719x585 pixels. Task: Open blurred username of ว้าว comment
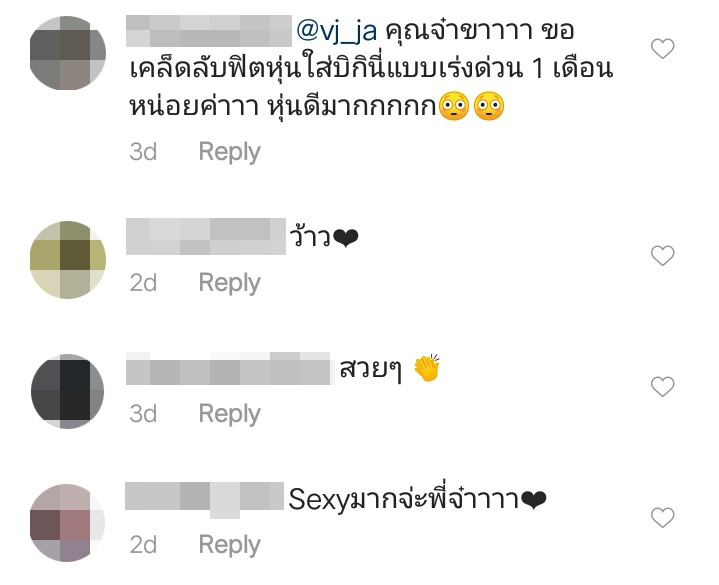click(x=206, y=237)
